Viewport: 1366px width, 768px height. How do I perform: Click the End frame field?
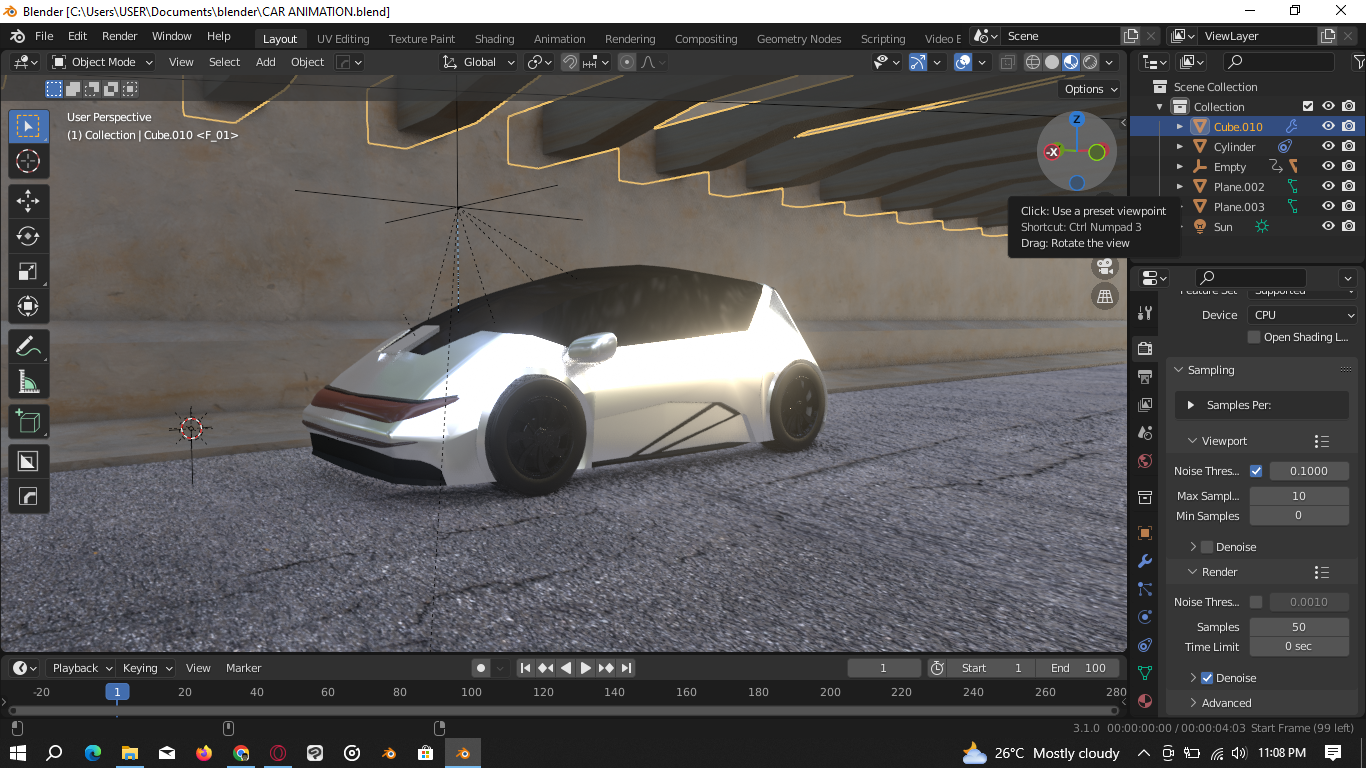pos(1078,668)
